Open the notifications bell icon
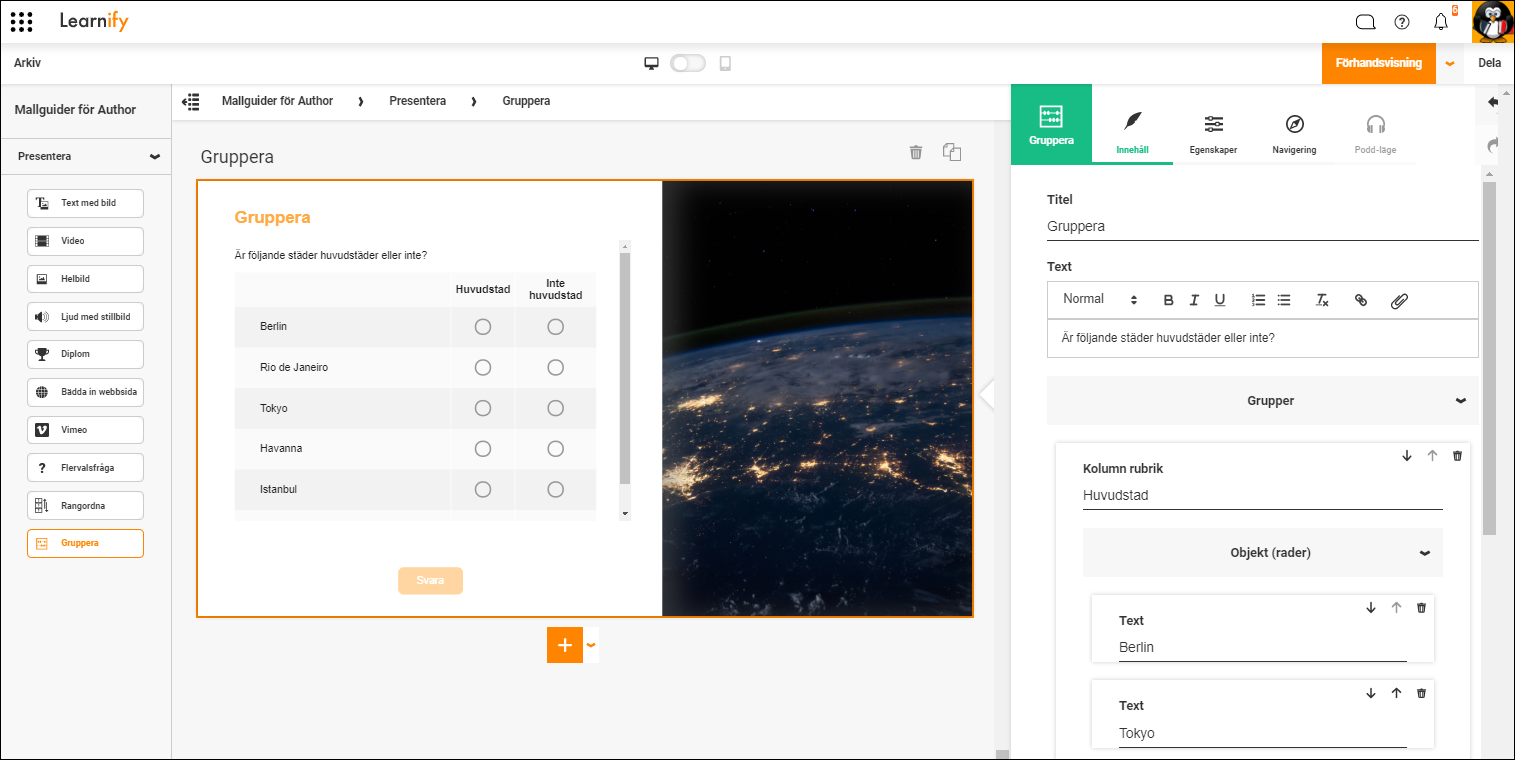This screenshot has width=1515, height=760. point(1441,22)
